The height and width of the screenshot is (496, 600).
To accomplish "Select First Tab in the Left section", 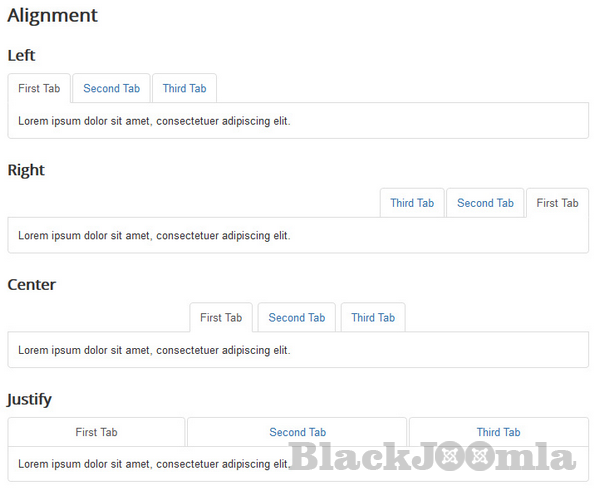I will 39,88.
